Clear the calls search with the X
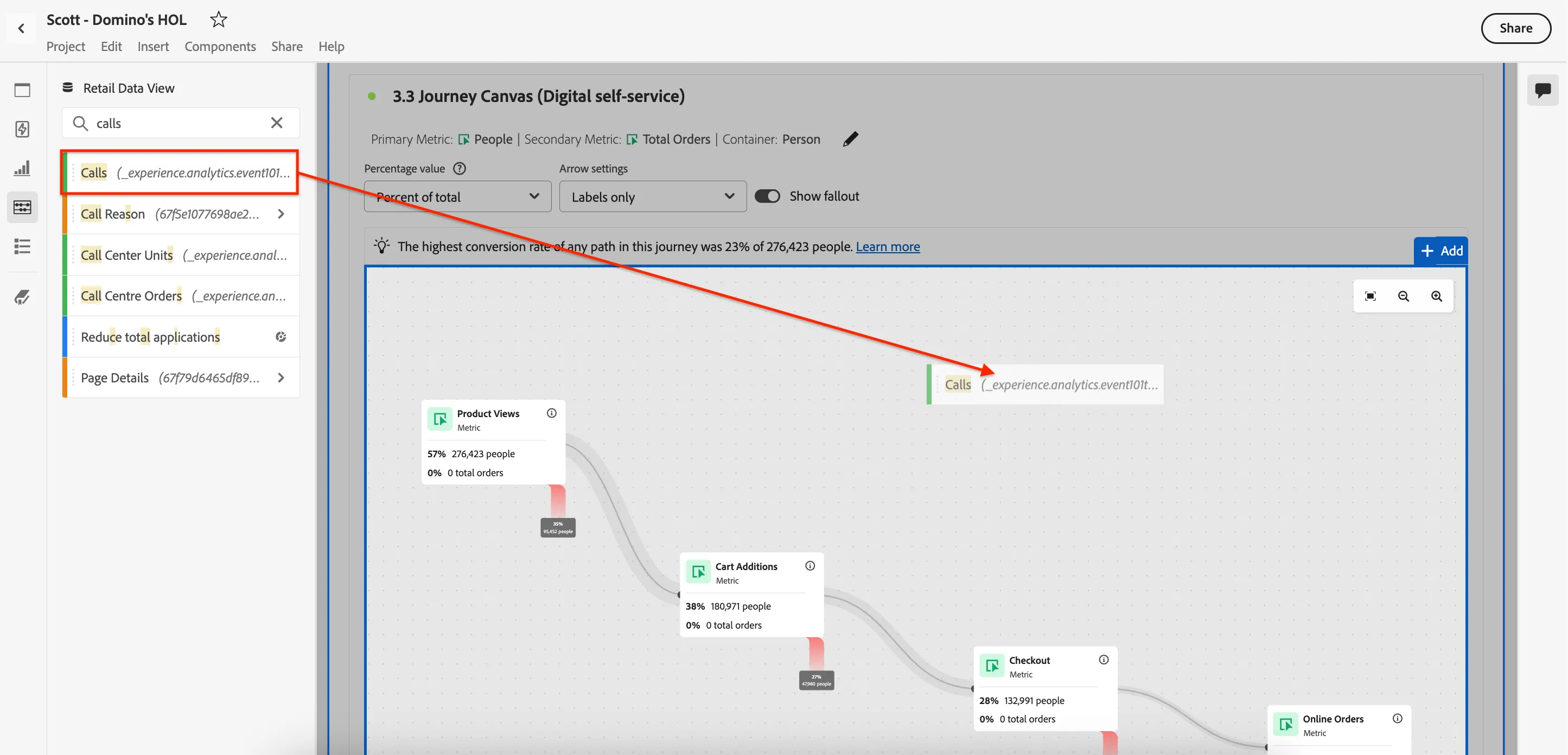The width and height of the screenshot is (1568, 755). click(276, 123)
